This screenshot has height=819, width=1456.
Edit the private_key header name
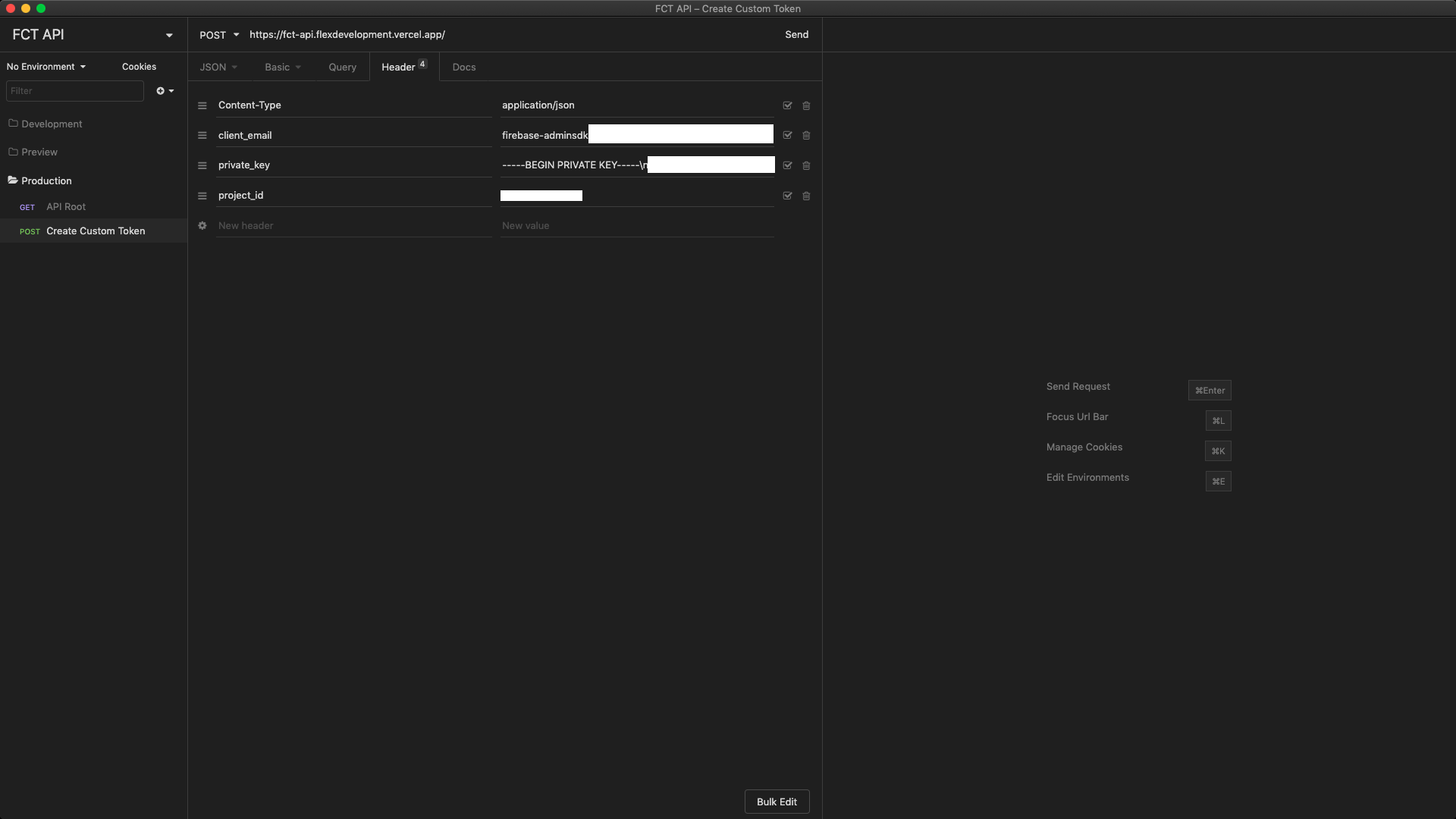pyautogui.click(x=354, y=165)
